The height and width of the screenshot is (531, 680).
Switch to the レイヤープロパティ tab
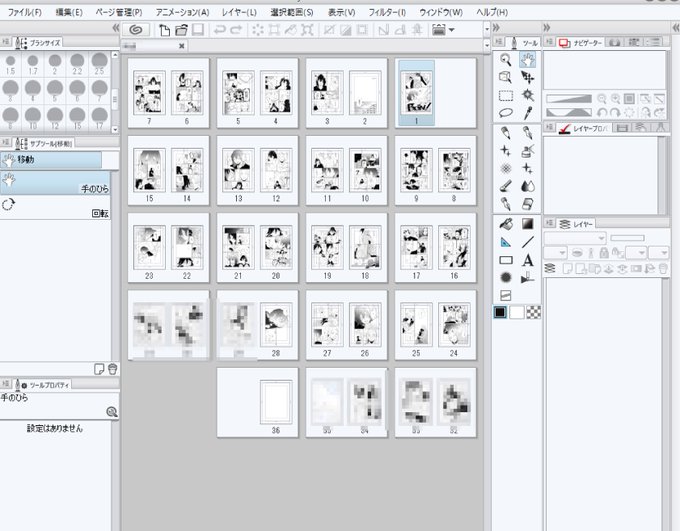[584, 128]
